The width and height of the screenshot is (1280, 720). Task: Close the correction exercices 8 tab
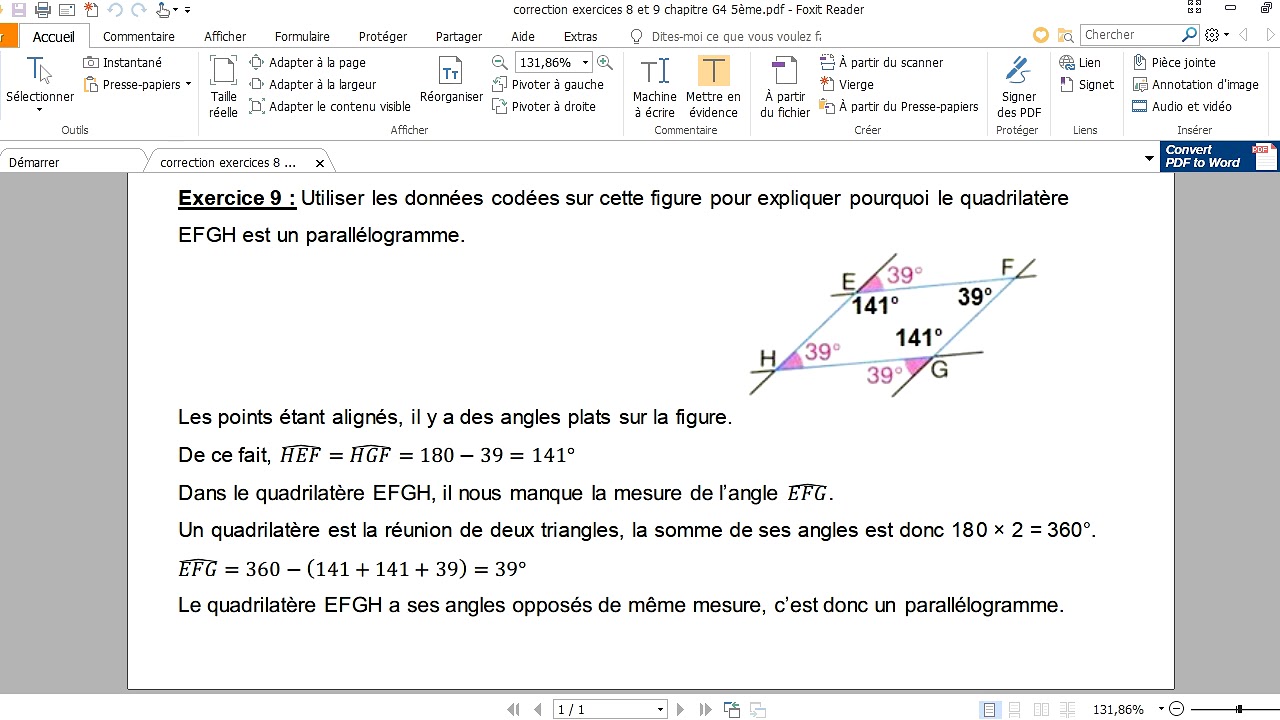pos(320,163)
